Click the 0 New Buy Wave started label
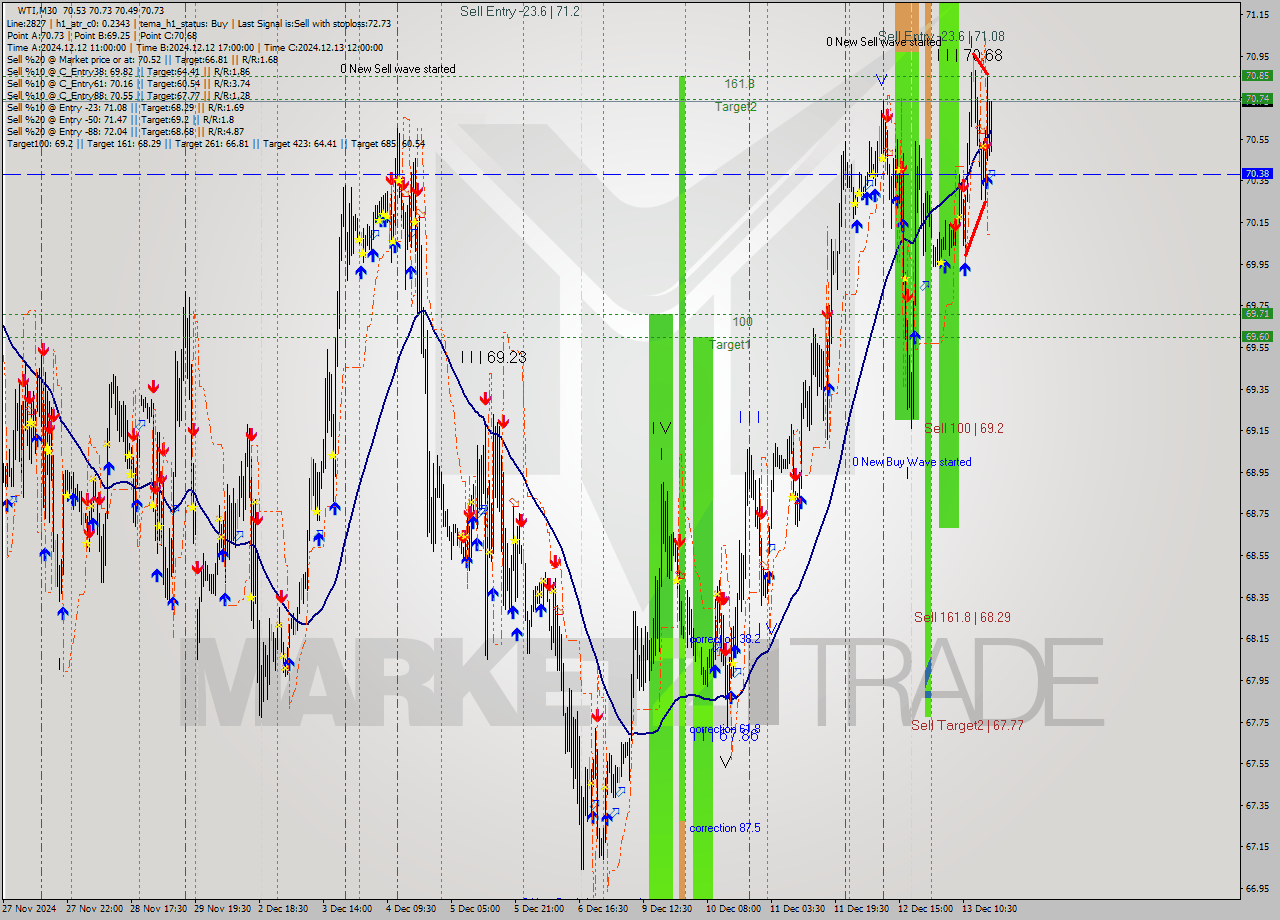The height and width of the screenshot is (920, 1280). click(912, 462)
